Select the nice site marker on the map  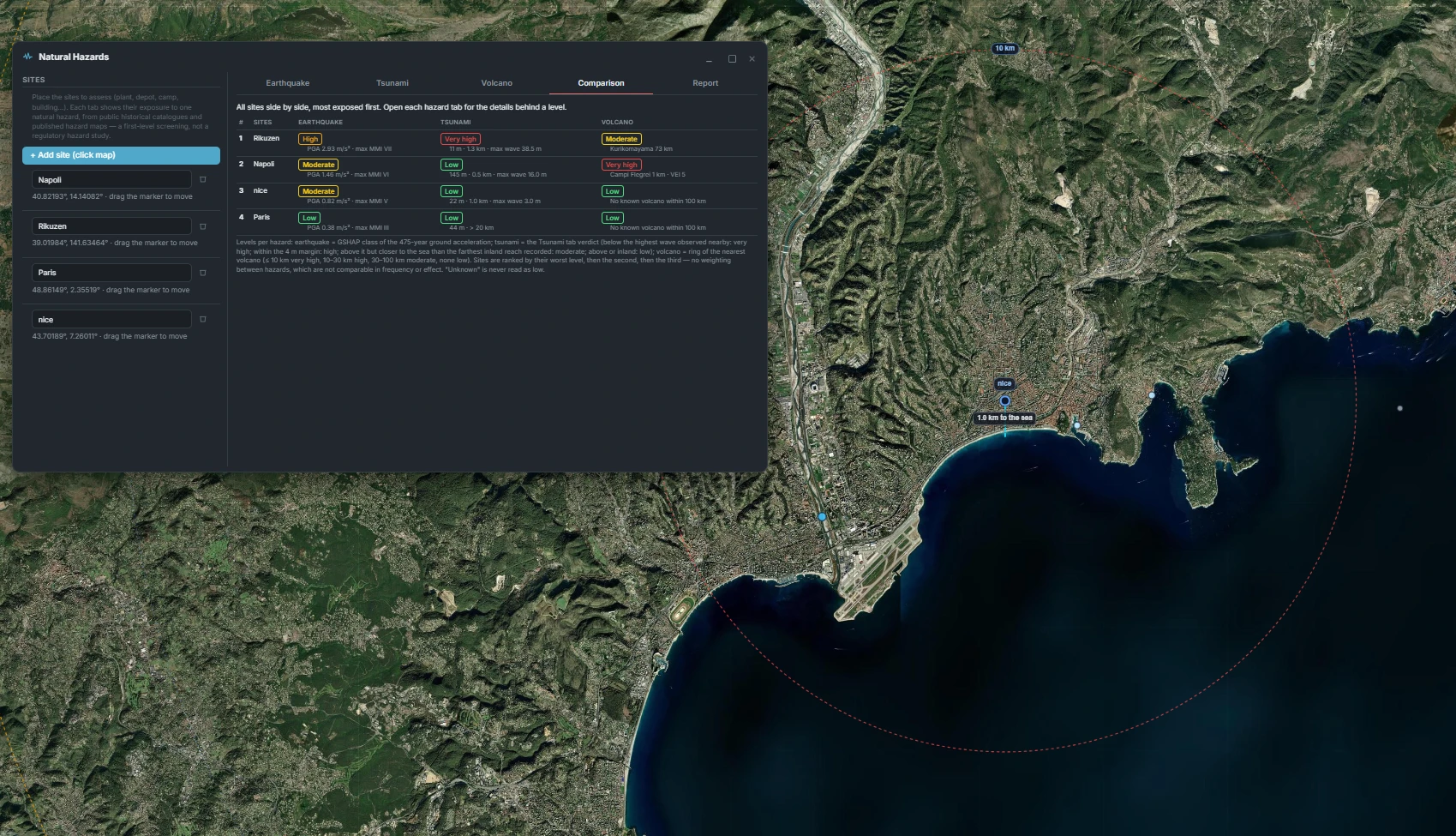coord(1005,400)
